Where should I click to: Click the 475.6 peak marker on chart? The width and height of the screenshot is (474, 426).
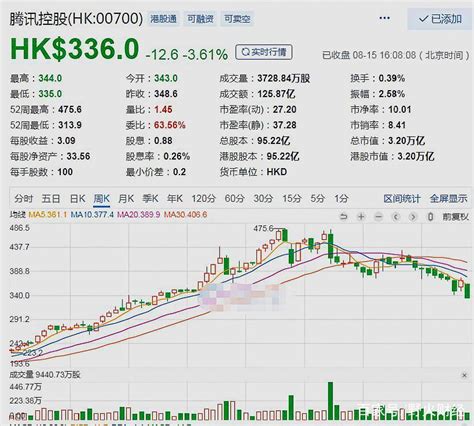coord(263,228)
